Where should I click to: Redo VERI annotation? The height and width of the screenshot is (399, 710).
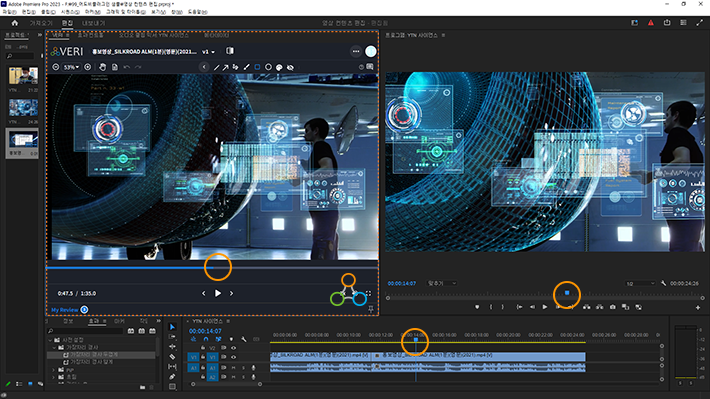(138, 67)
